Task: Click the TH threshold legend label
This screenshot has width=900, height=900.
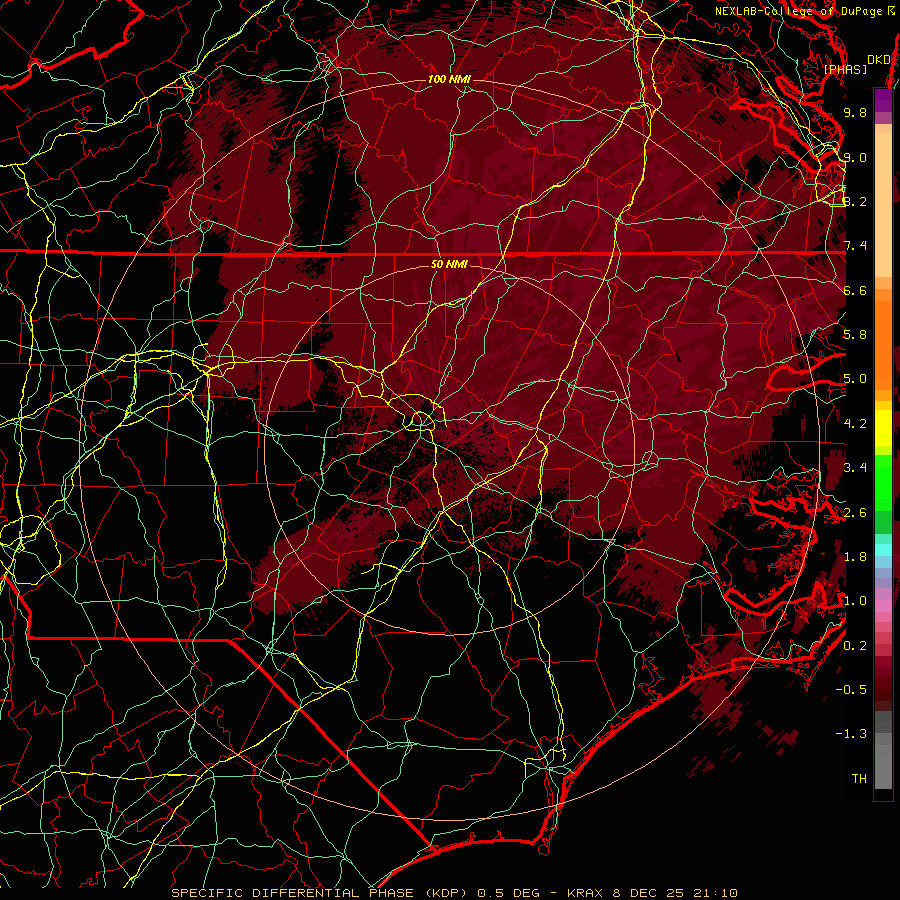Action: (859, 779)
